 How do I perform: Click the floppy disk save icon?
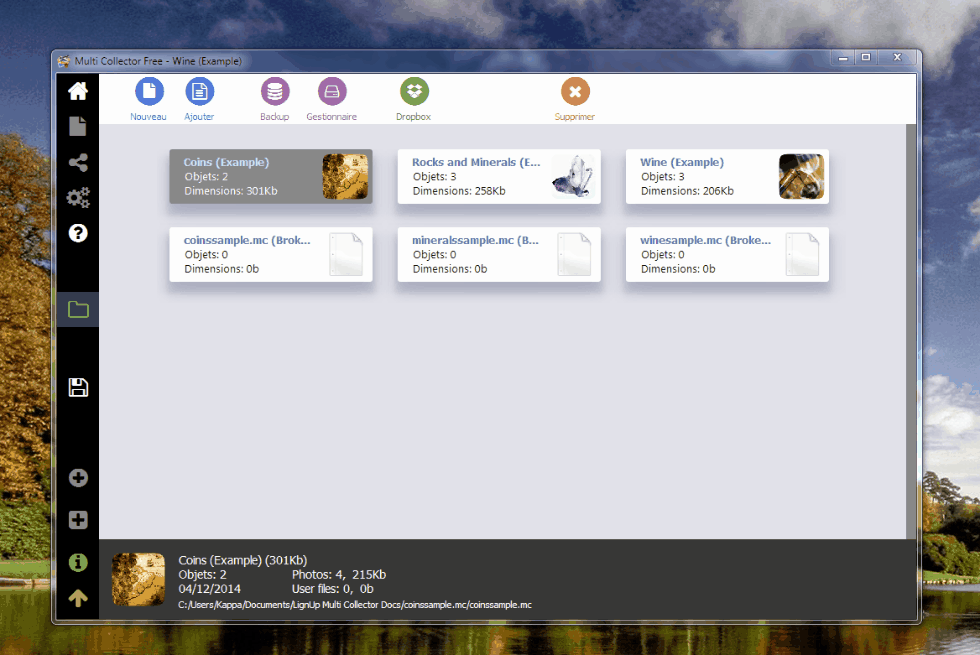pos(78,388)
